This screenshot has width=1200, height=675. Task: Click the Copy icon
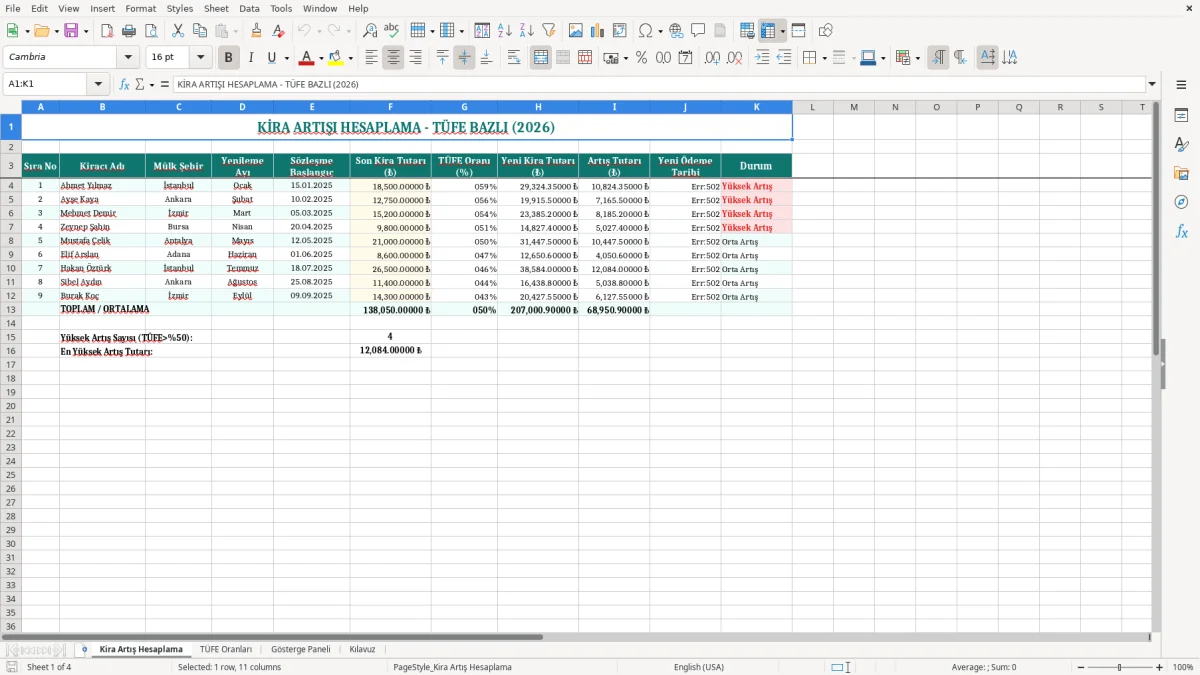(x=200, y=31)
